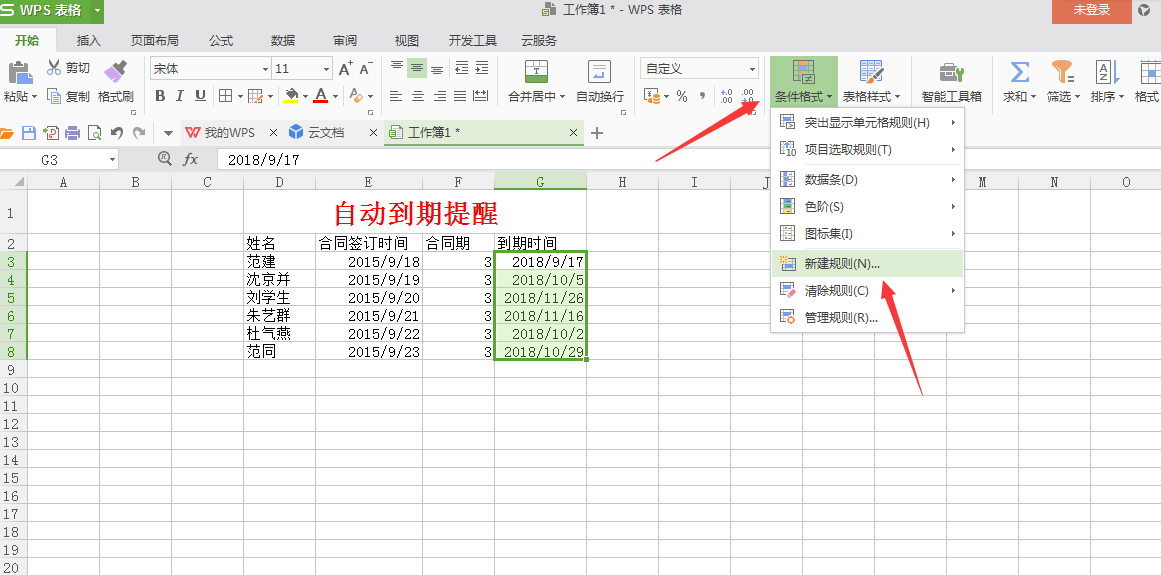Click the fx insert function icon
Image resolution: width=1161 pixels, height=575 pixels.
pyautogui.click(x=191, y=159)
